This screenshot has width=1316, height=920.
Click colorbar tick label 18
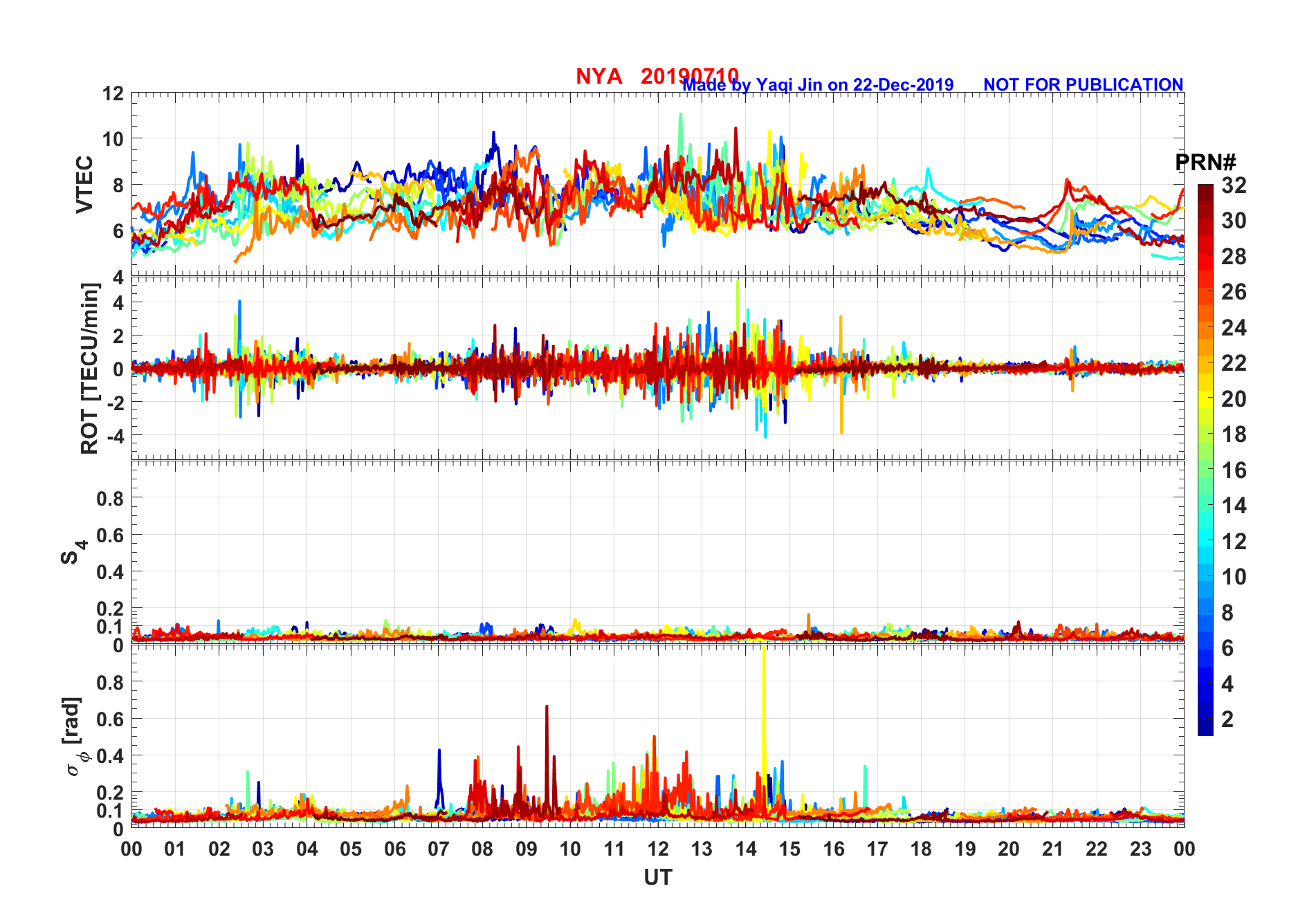pyautogui.click(x=1234, y=434)
